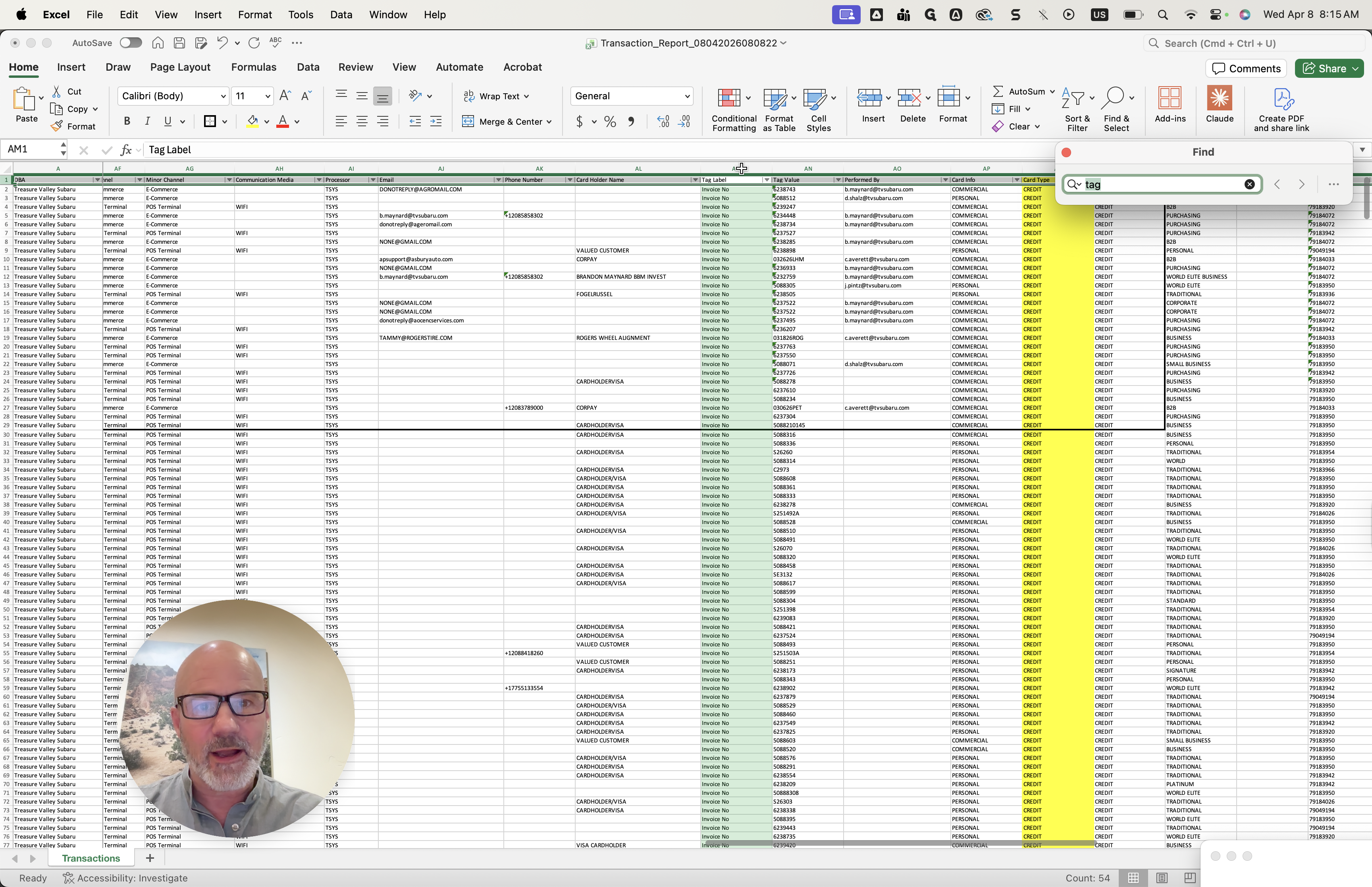
Task: Open the Tag Label column filter dropdown
Action: pos(766,180)
